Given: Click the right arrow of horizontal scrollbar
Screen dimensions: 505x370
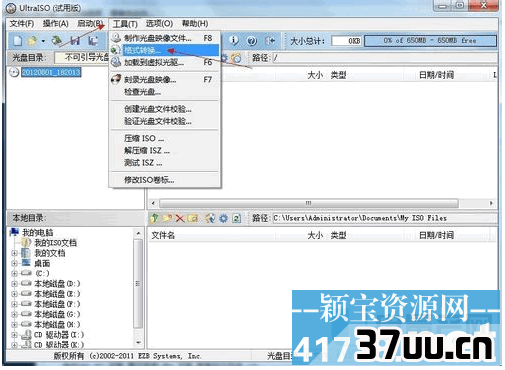Looking at the screenshot, I should [491, 203].
